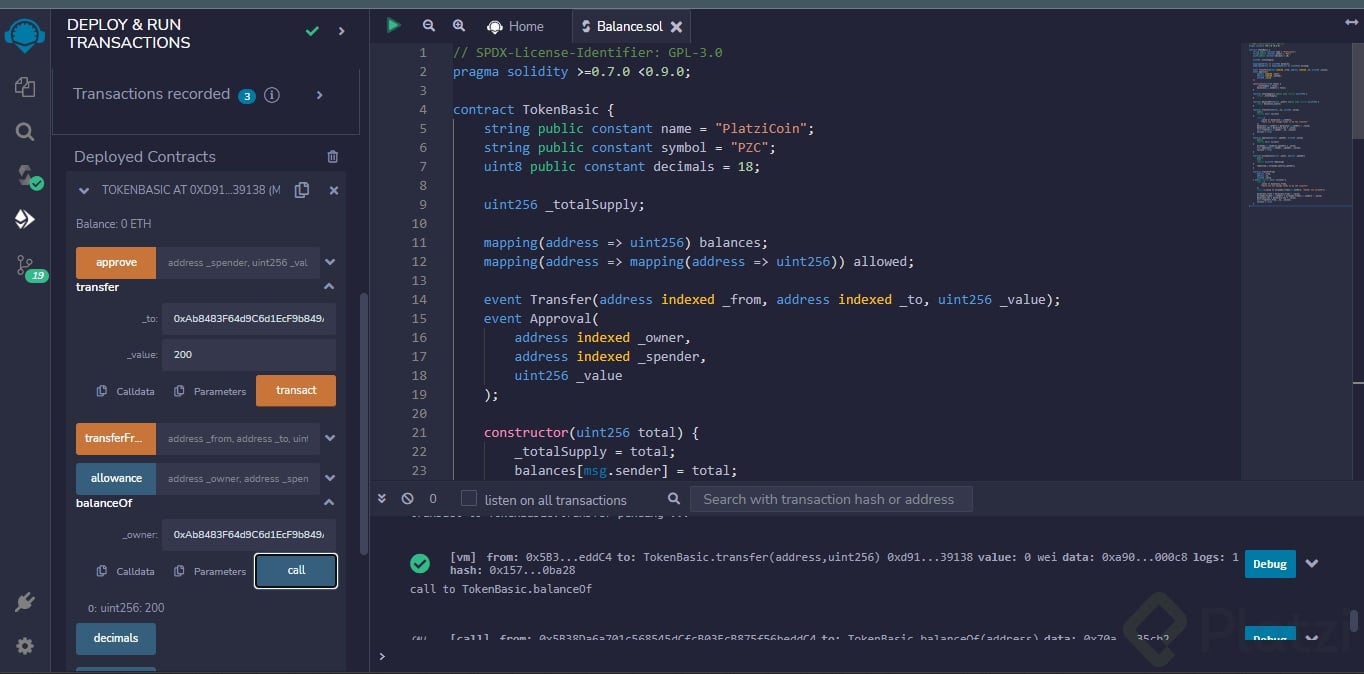1364x674 pixels.
Task: Collapse the balanceOf function form
Action: (329, 503)
